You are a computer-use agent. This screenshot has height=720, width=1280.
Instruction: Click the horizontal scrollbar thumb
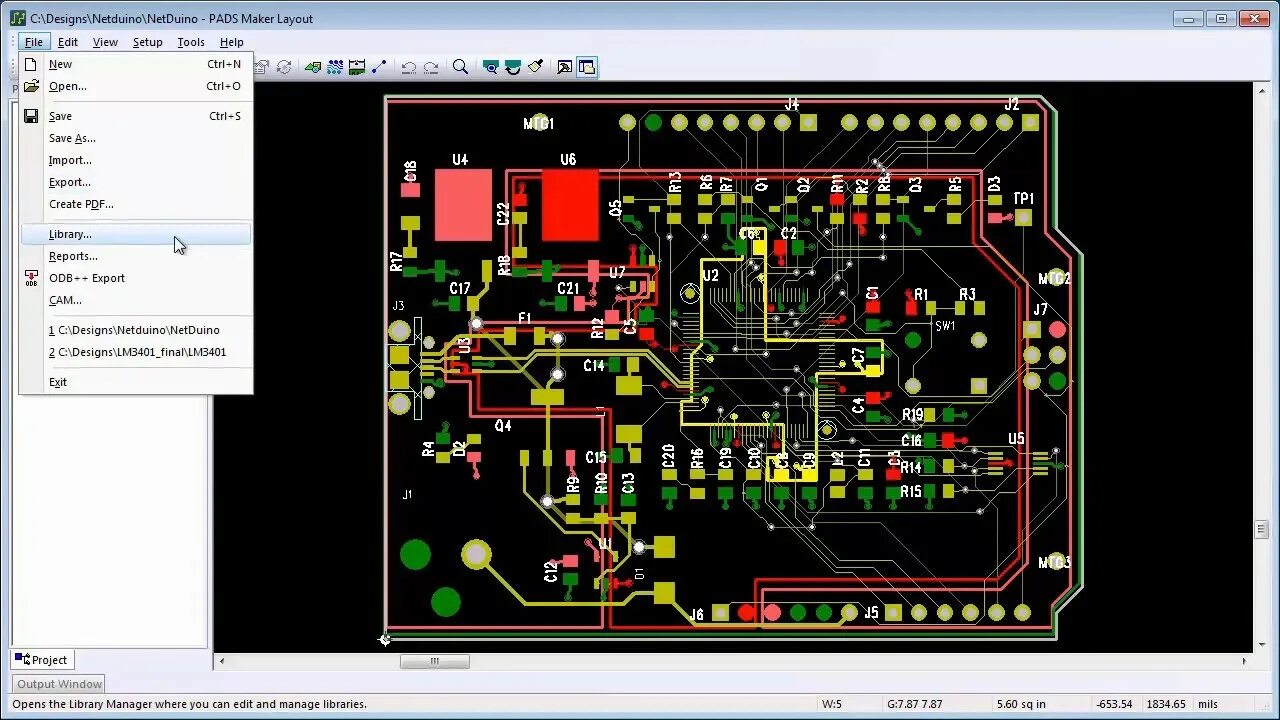tap(435, 661)
